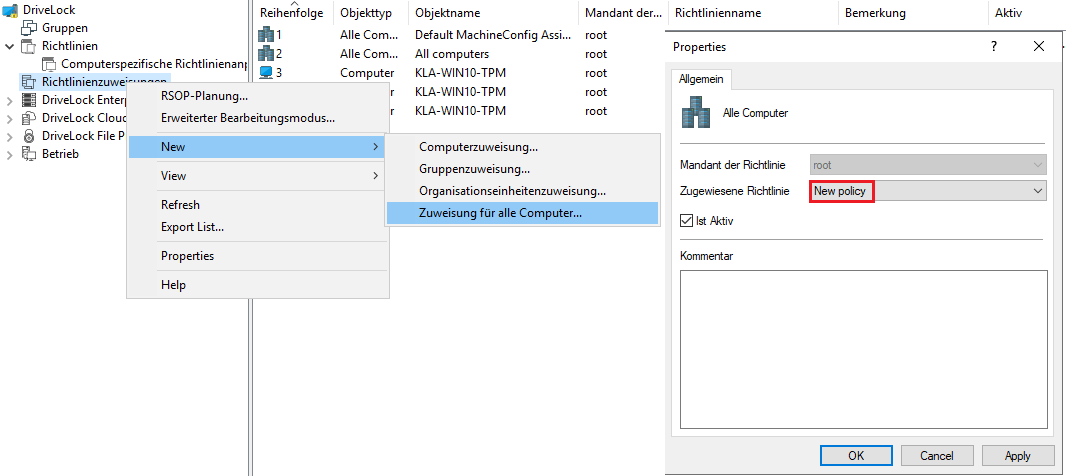Expand the Betrieb tree node
This screenshot has height=476, width=1067.
pos(9,154)
